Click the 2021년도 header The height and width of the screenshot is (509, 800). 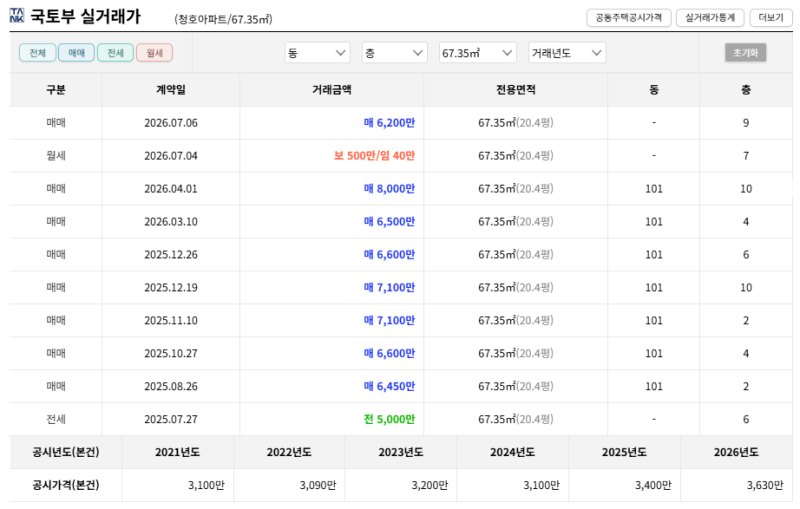178,452
